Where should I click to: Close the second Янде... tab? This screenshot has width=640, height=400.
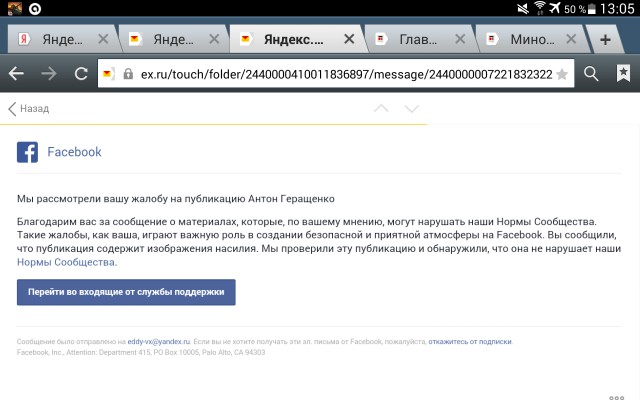(x=214, y=39)
